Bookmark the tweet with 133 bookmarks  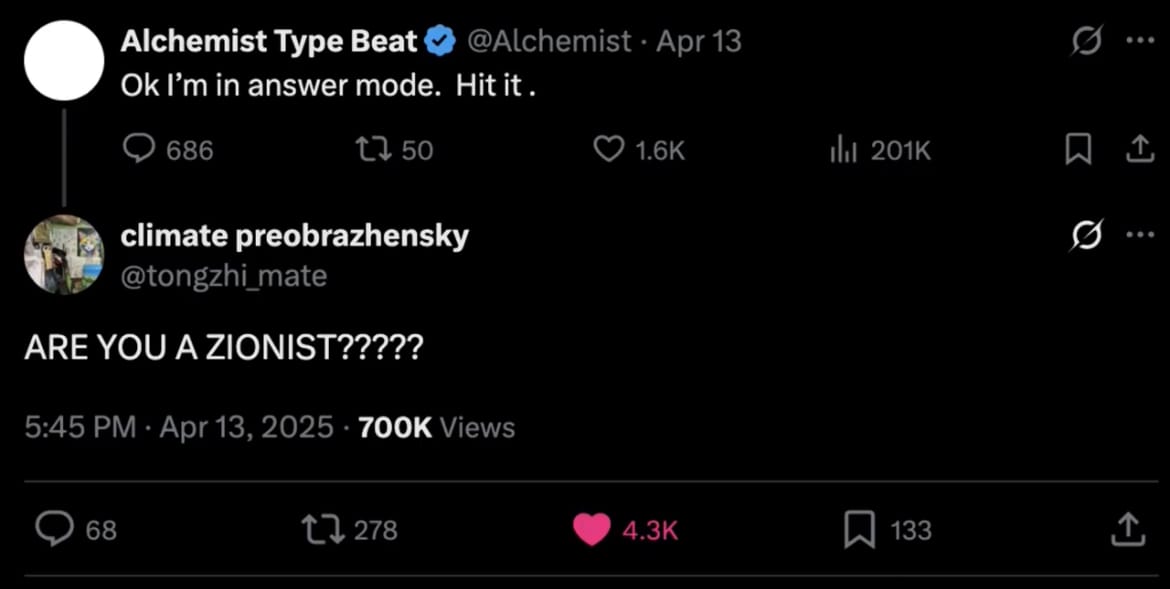pos(860,529)
